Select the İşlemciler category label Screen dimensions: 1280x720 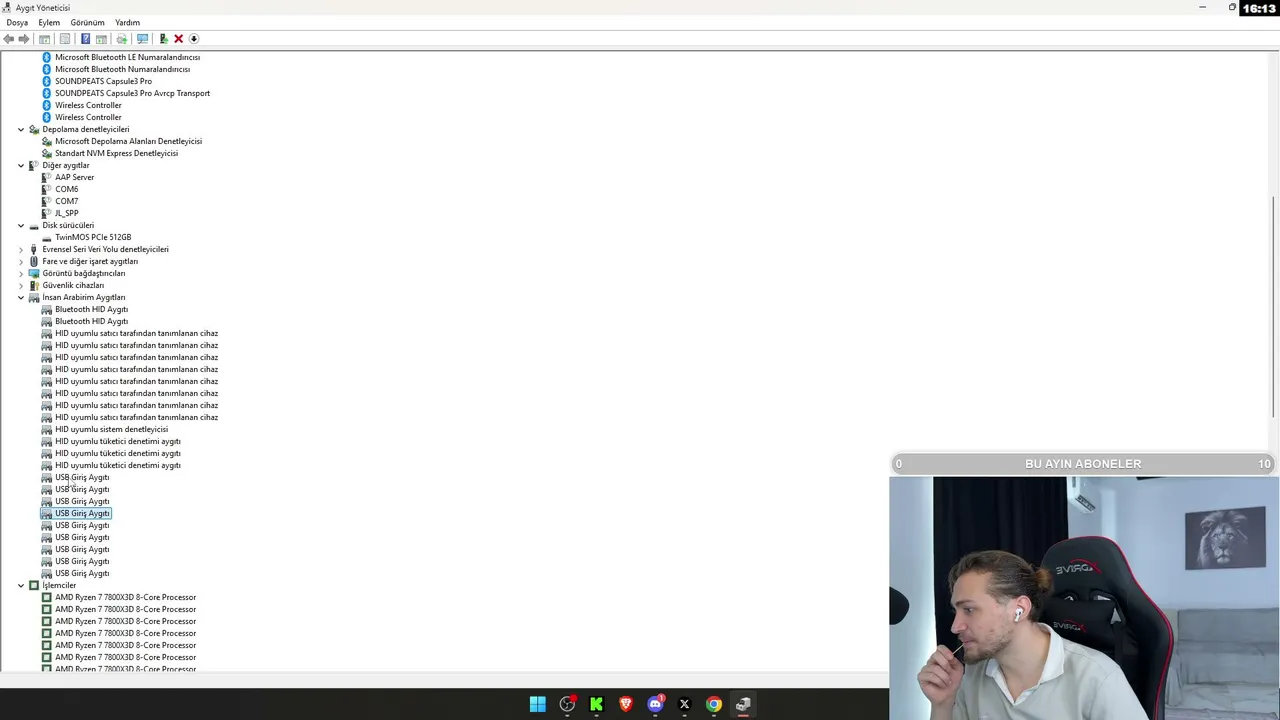pos(59,585)
